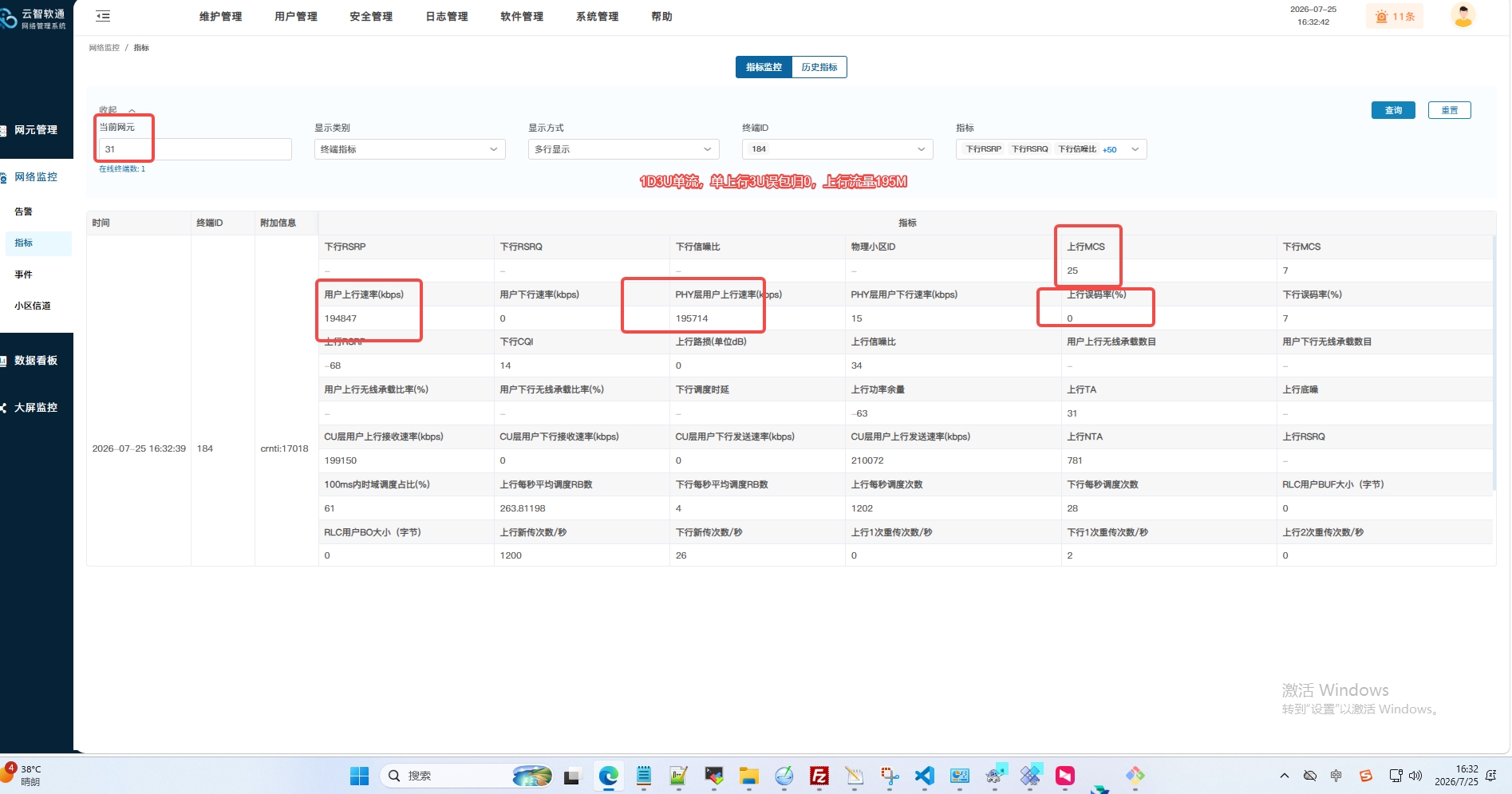Open Visual Studio Code in taskbar
The image size is (1512, 794).
[924, 776]
